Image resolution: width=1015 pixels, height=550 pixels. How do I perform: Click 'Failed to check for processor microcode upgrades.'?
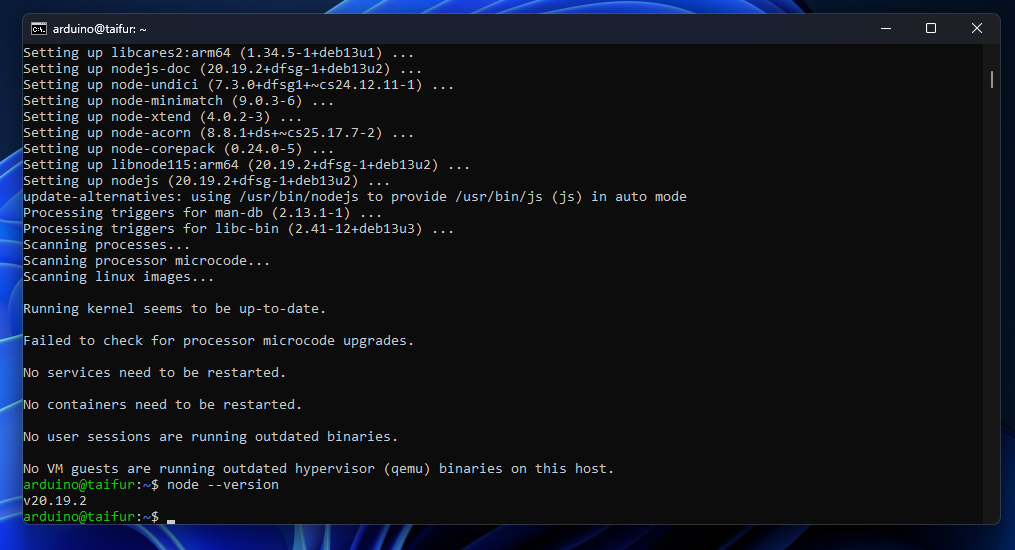pos(219,341)
